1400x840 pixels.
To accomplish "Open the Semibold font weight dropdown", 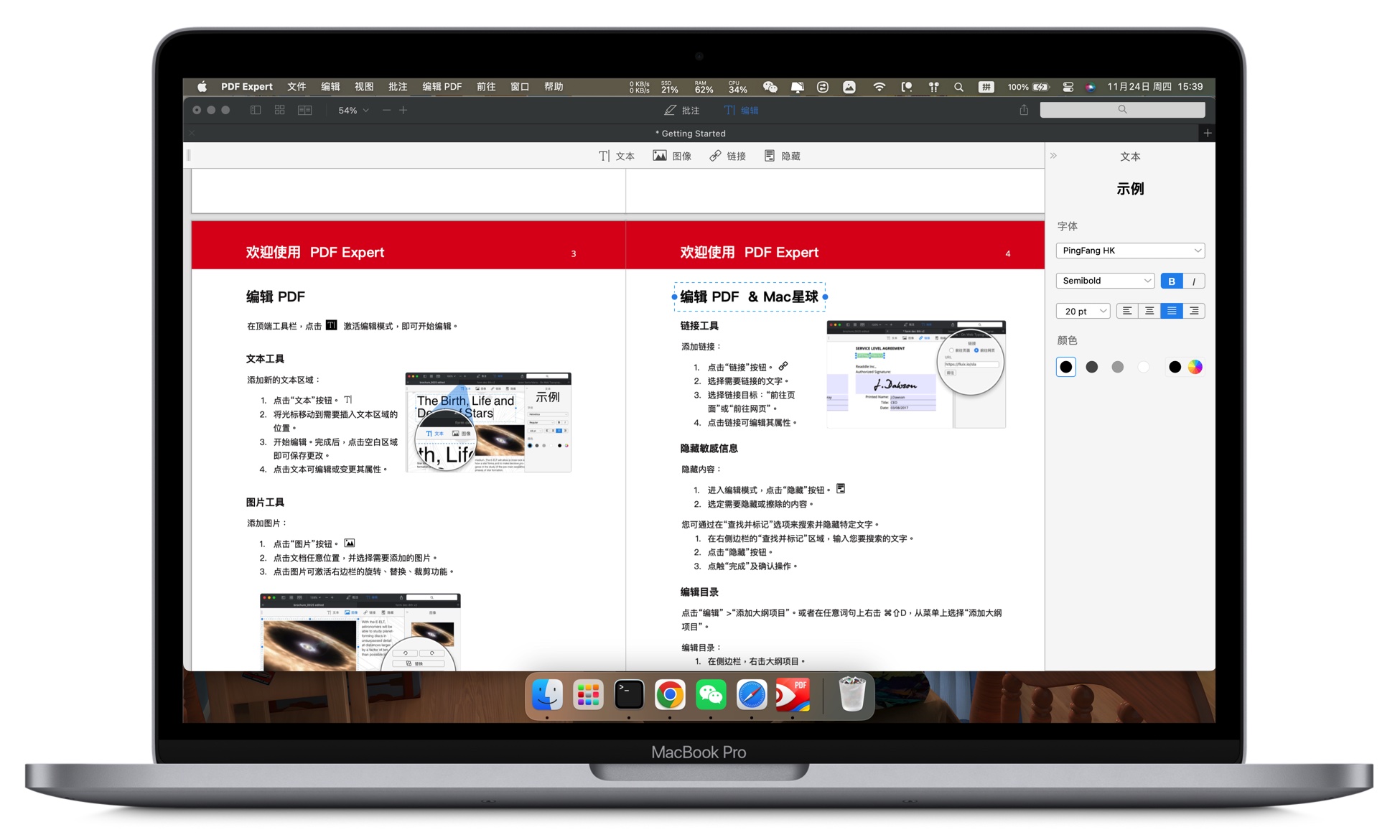I will click(1105, 281).
